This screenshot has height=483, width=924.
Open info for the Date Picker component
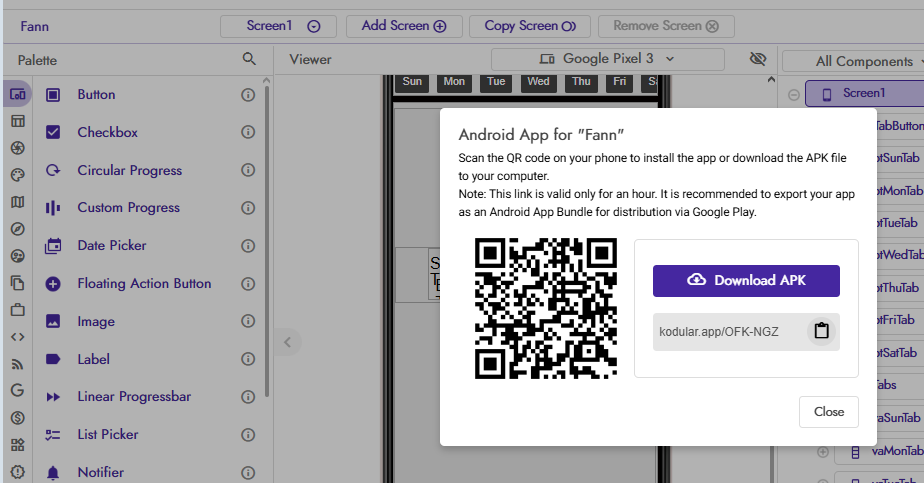(x=248, y=246)
